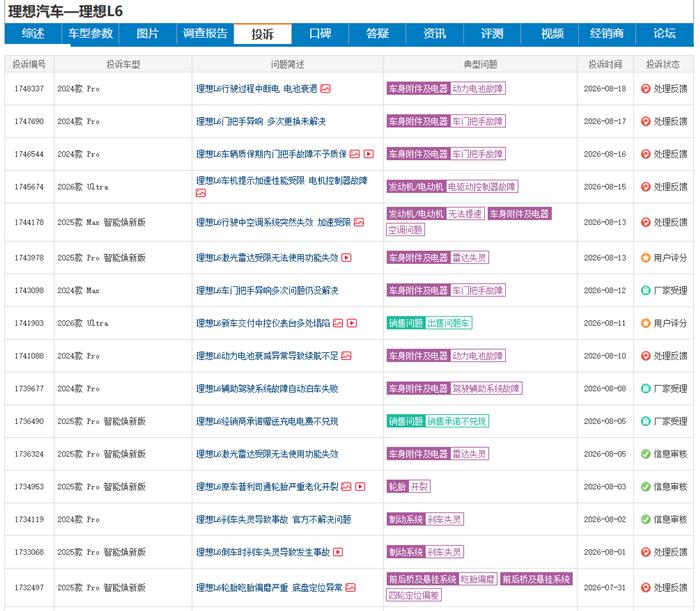Click orange 用户评分 icon for complaint 1743978
Screen dimensions: 700x611
pos(646,258)
